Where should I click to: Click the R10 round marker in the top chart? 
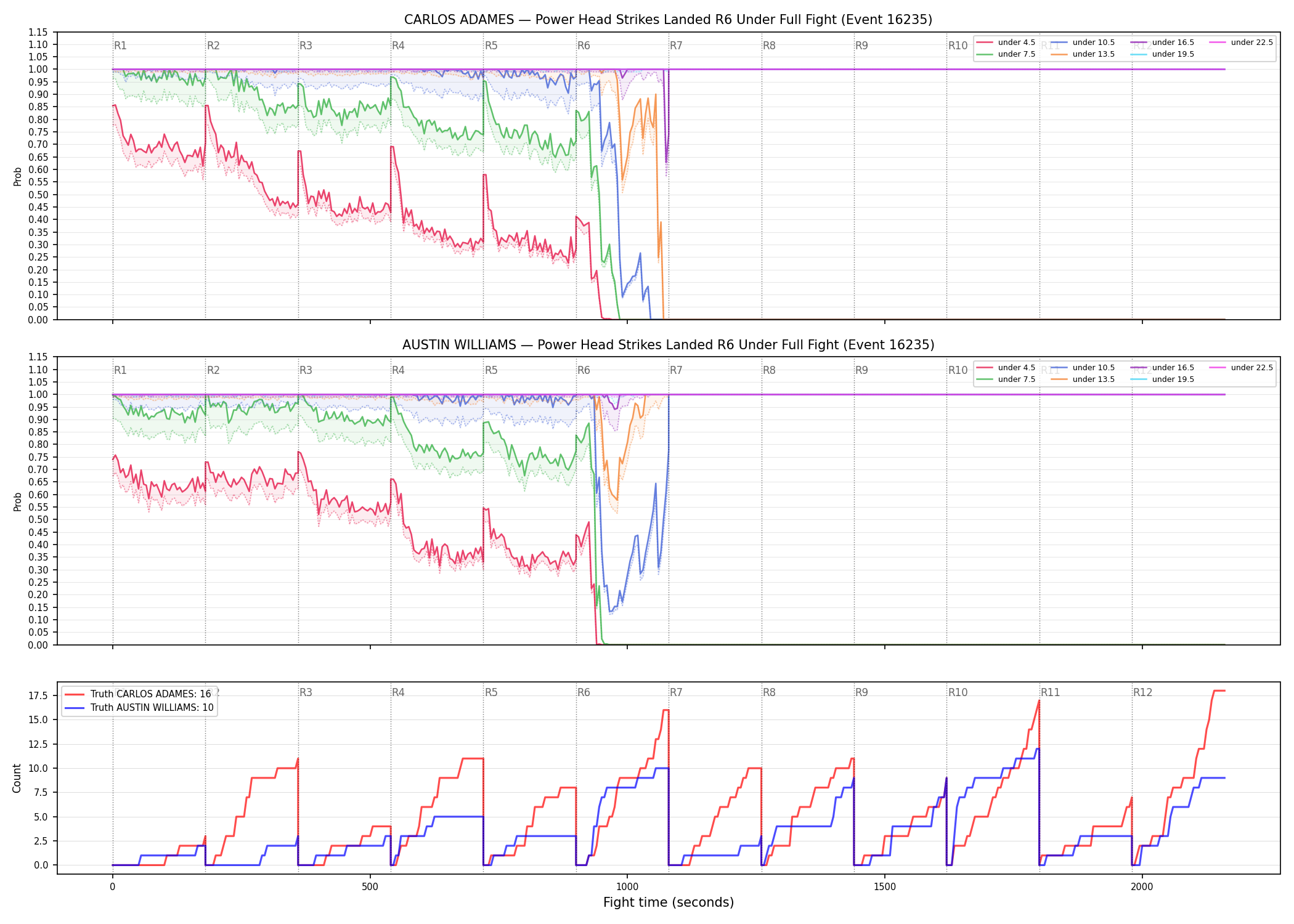click(958, 46)
